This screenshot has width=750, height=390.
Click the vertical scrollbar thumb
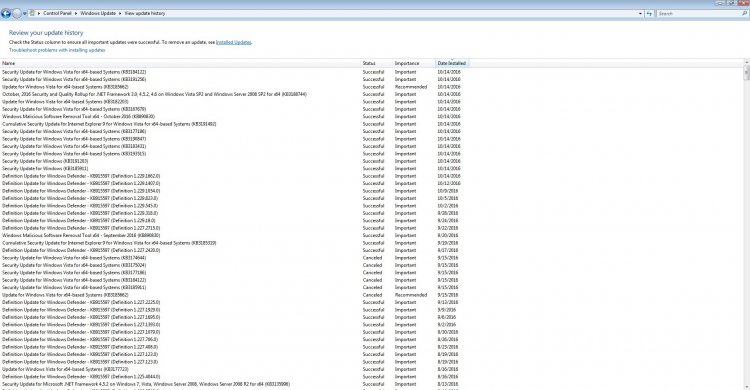747,73
